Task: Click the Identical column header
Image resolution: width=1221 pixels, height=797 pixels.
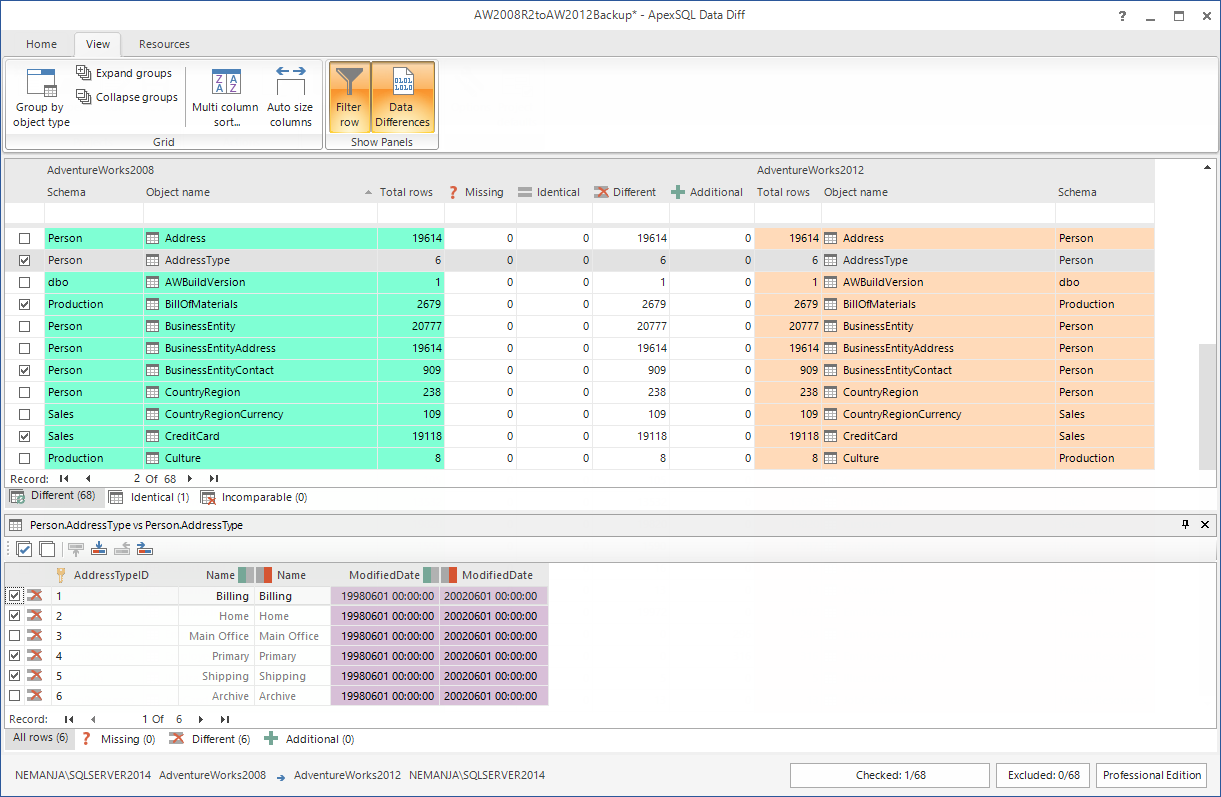Action: (x=554, y=192)
